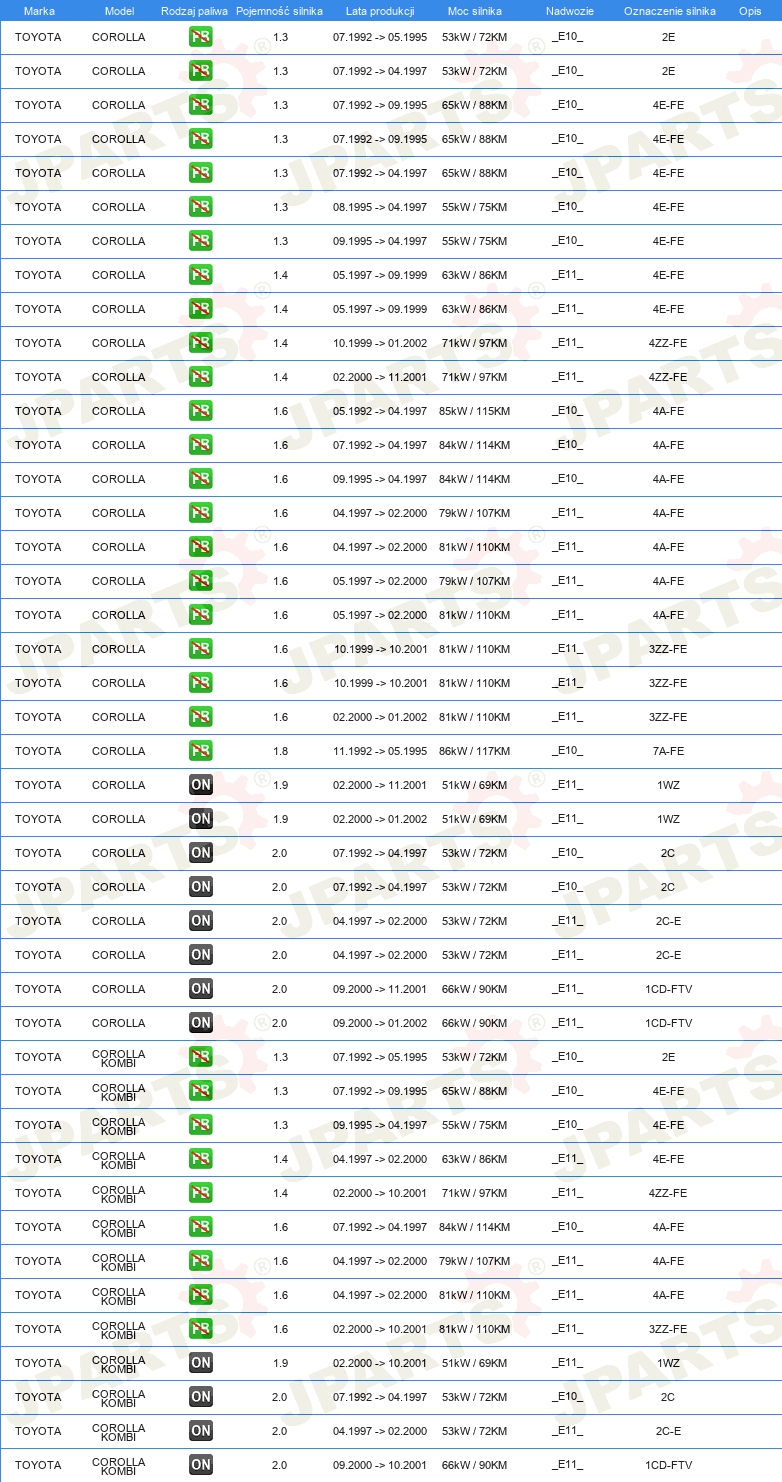Click diesel ON icon in Corolla Kombi 1CD-FTV row
This screenshot has height=1482, width=782.
[x=201, y=1465]
